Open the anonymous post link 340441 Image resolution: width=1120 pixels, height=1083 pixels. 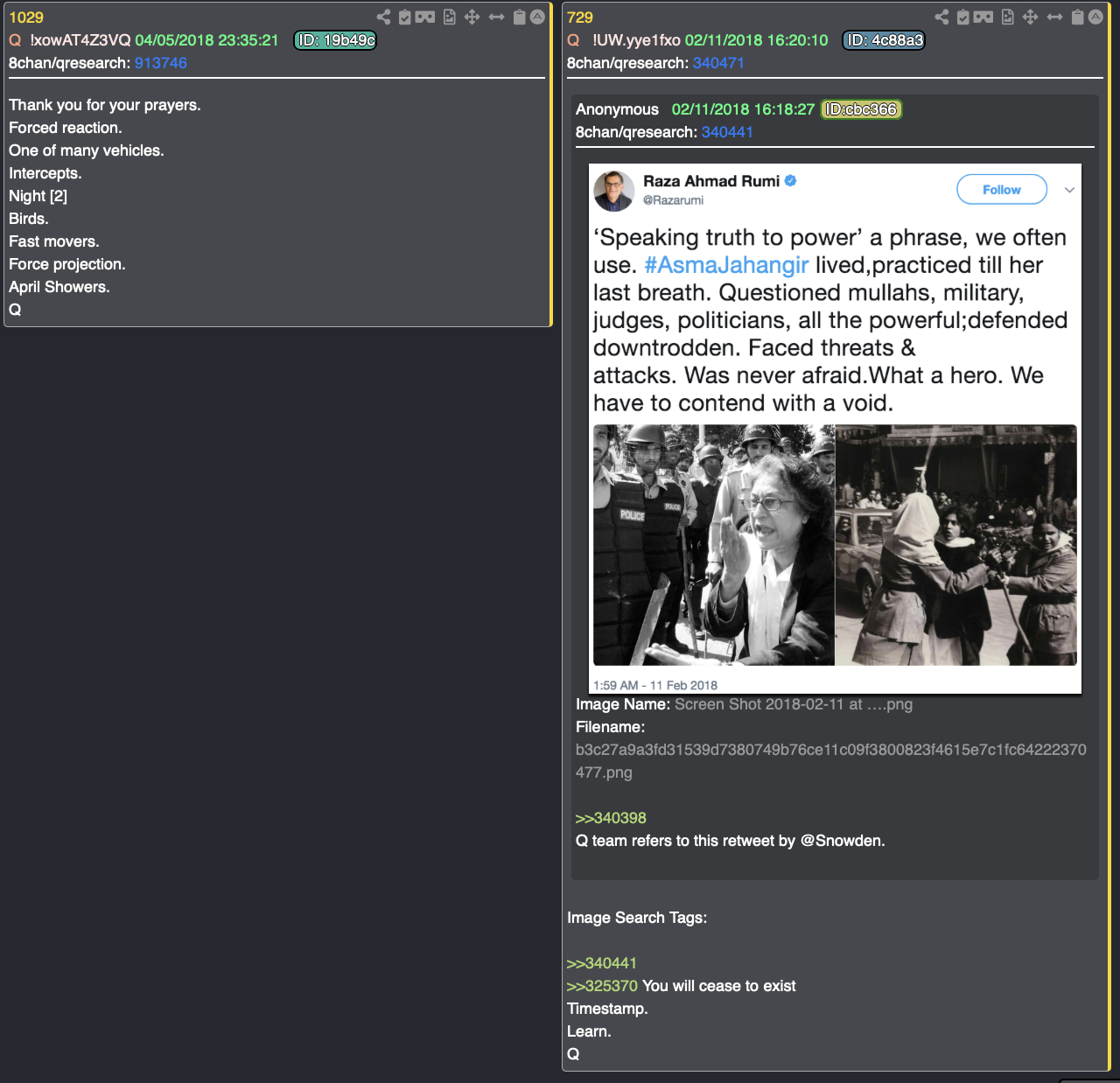pos(727,132)
